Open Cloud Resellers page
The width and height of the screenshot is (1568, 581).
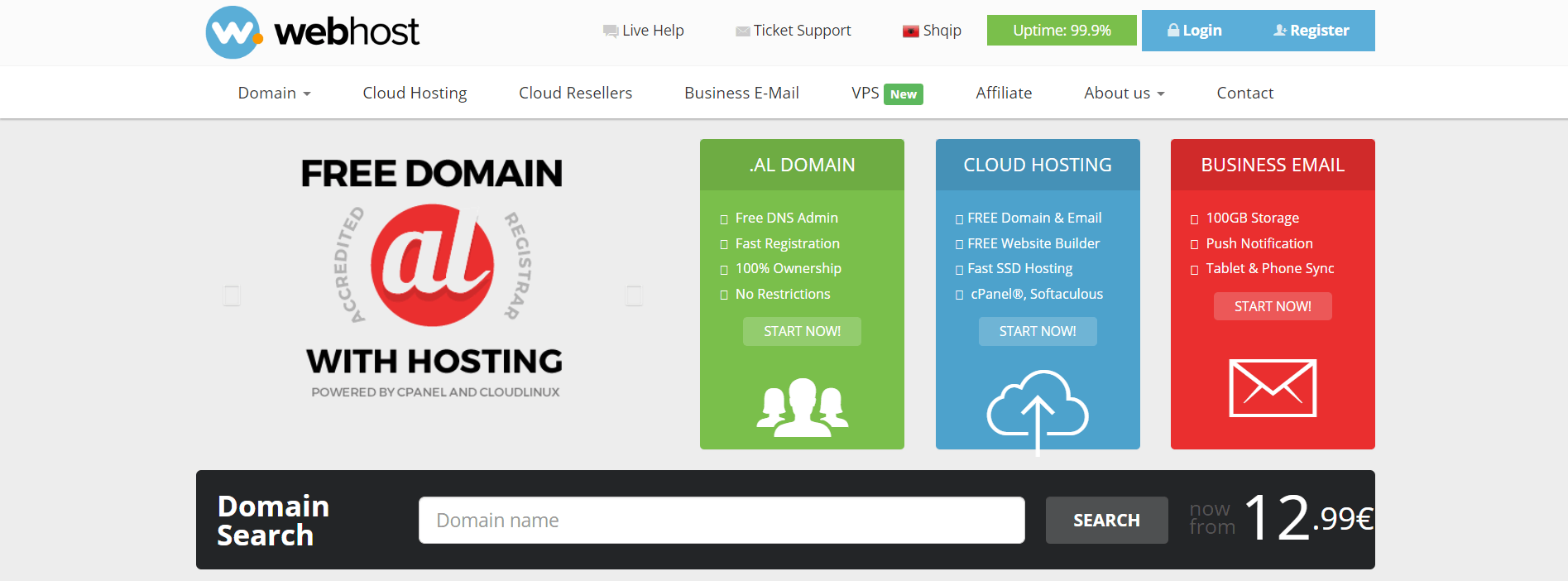click(x=575, y=93)
